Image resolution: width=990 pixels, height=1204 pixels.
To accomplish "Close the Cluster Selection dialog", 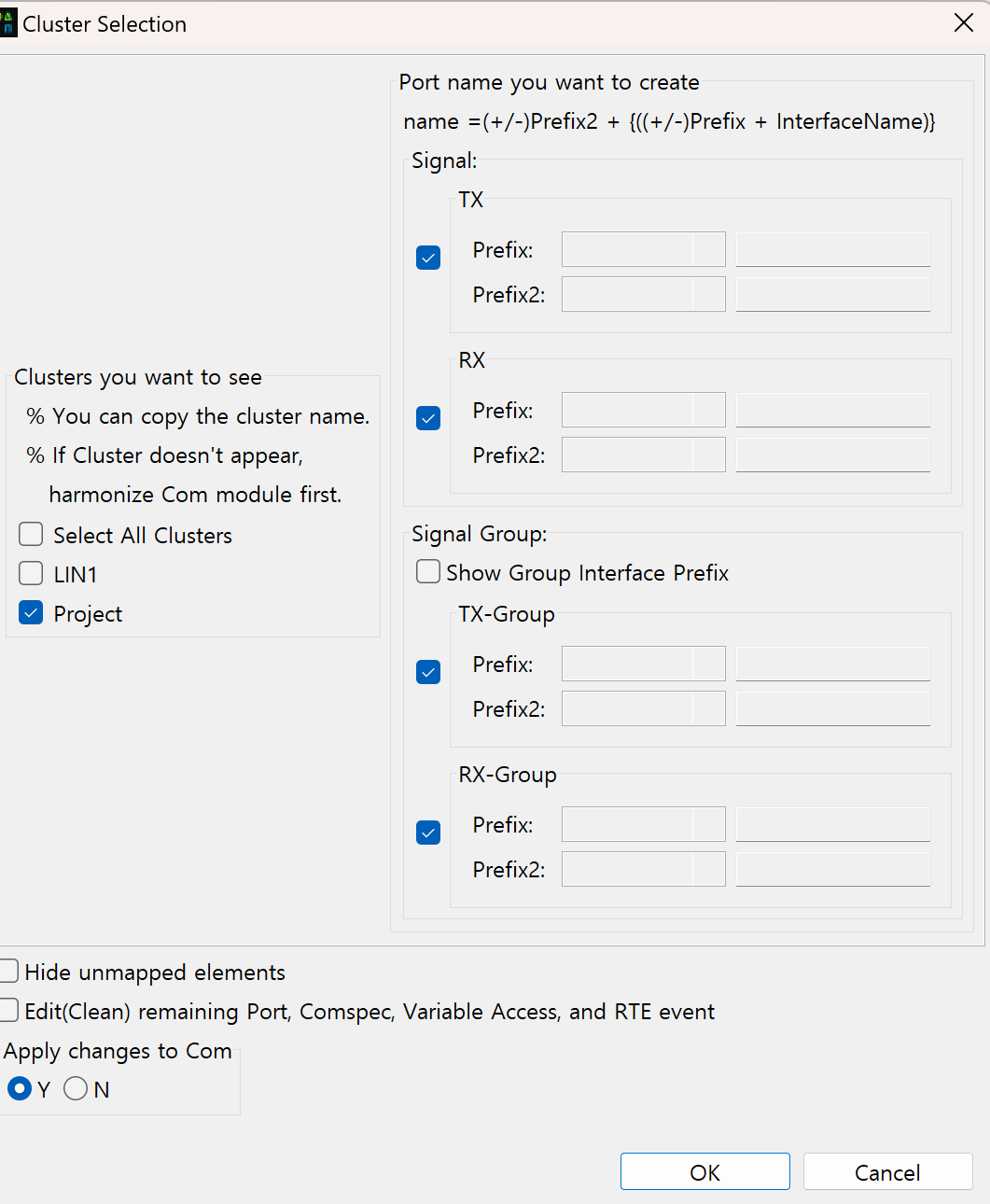I will tap(964, 22).
